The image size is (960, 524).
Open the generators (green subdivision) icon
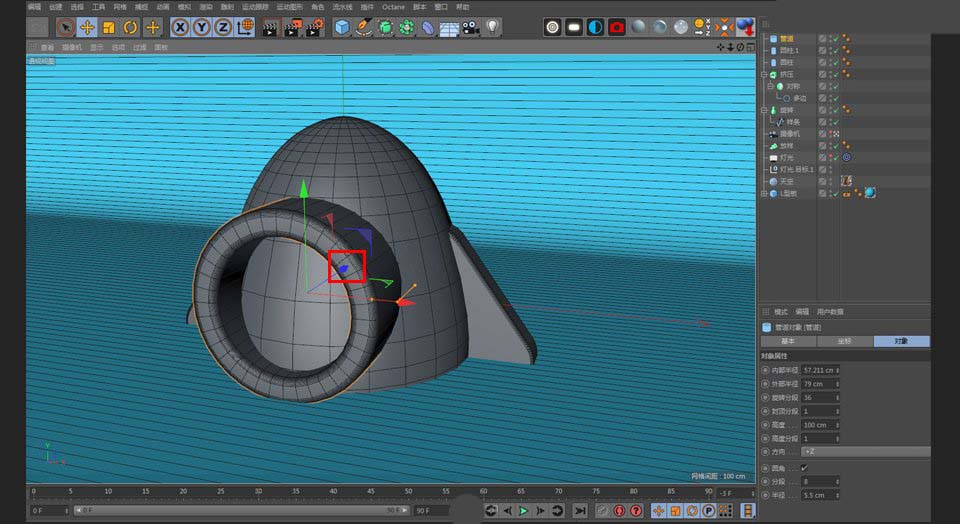385,28
